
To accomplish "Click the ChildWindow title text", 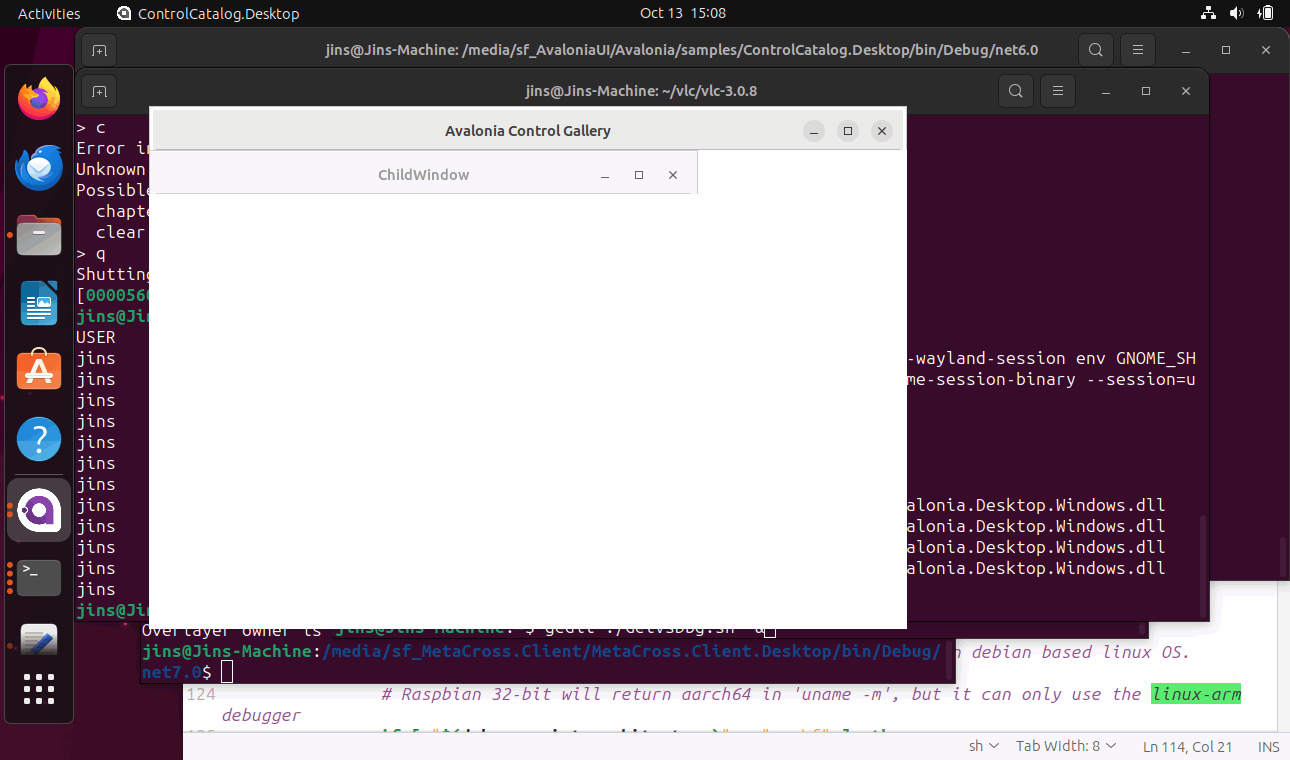I will click(x=423, y=175).
